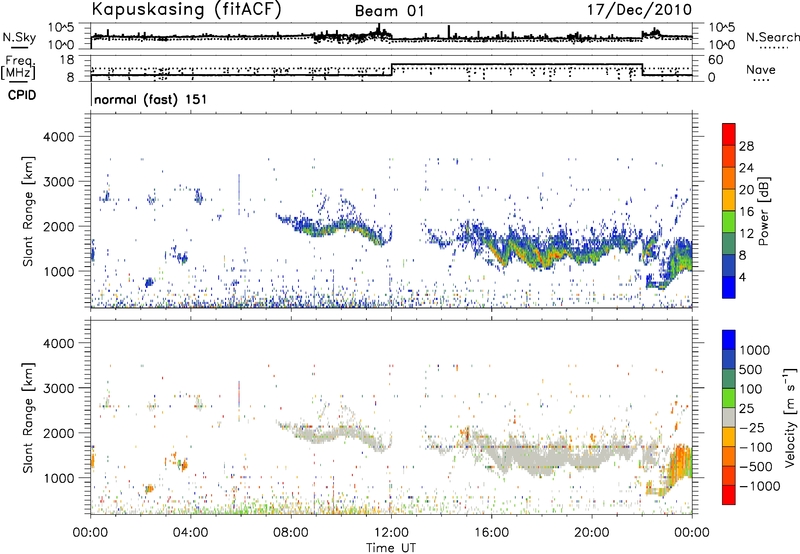Click the "24" label on Power scale

point(746,168)
